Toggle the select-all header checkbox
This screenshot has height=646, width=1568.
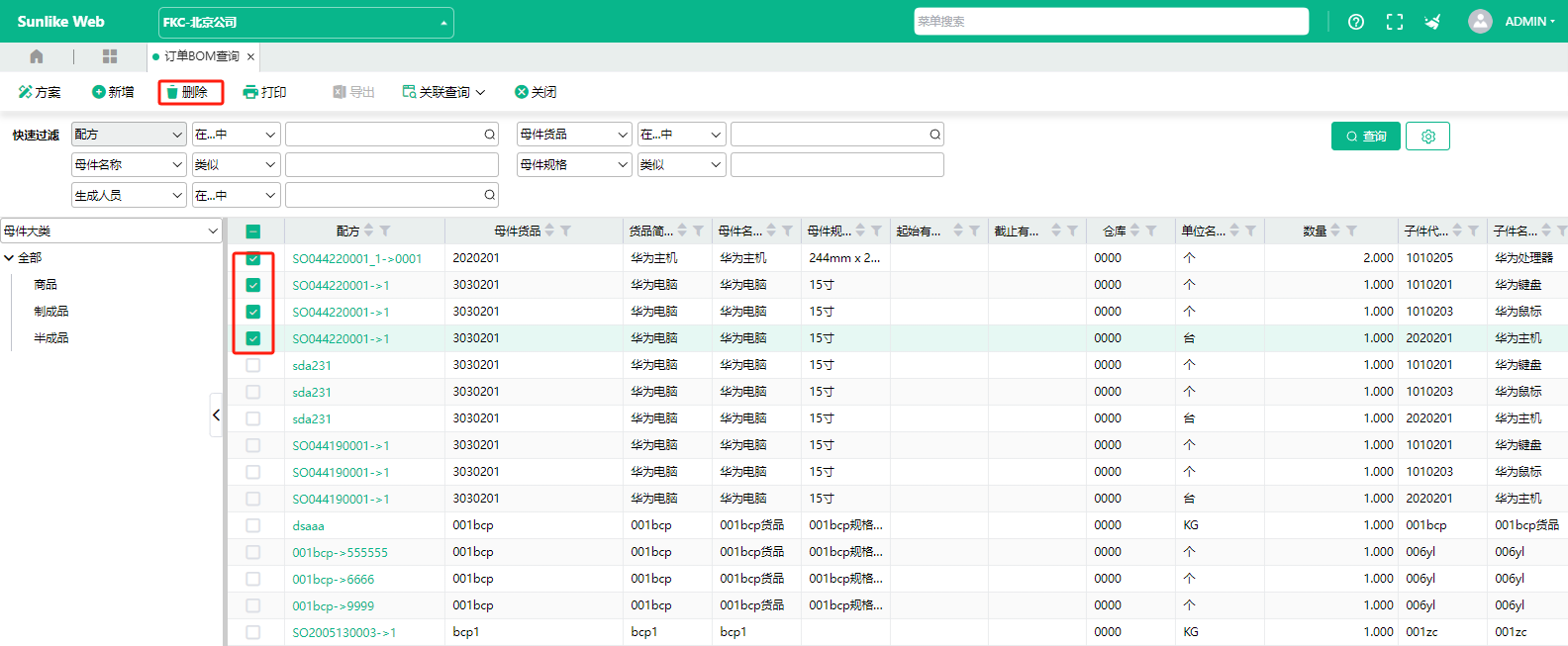[x=253, y=231]
